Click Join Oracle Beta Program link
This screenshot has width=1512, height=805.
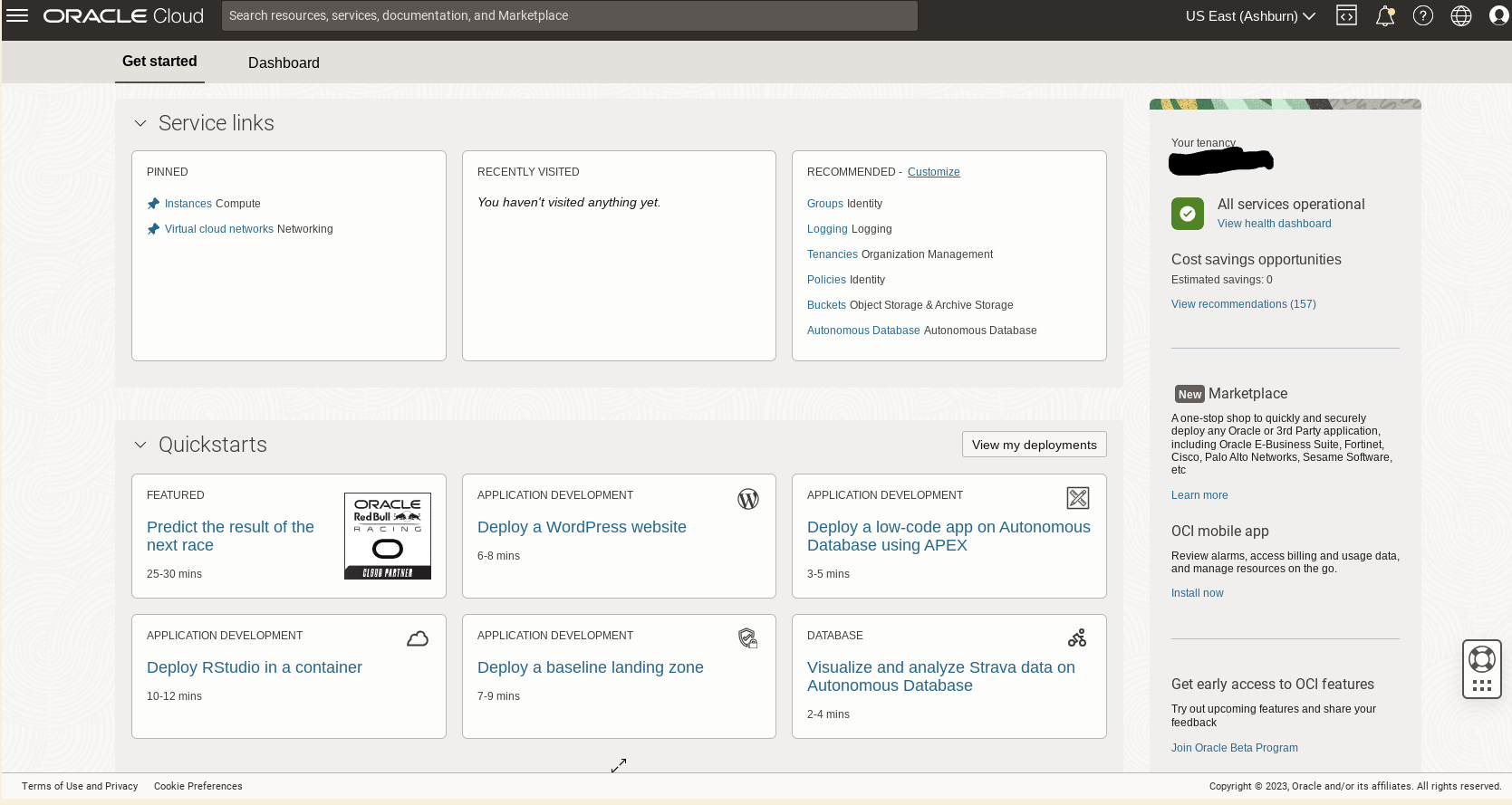[x=1235, y=748]
